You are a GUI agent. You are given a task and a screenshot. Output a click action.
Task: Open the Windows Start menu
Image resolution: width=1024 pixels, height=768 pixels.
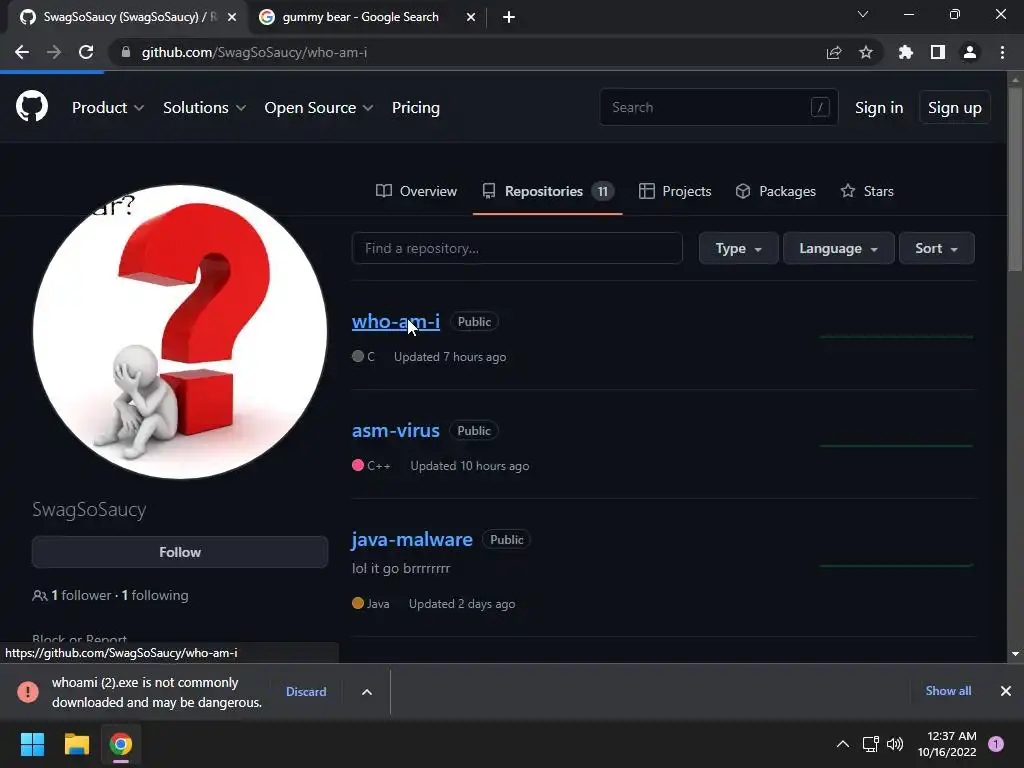(x=32, y=744)
